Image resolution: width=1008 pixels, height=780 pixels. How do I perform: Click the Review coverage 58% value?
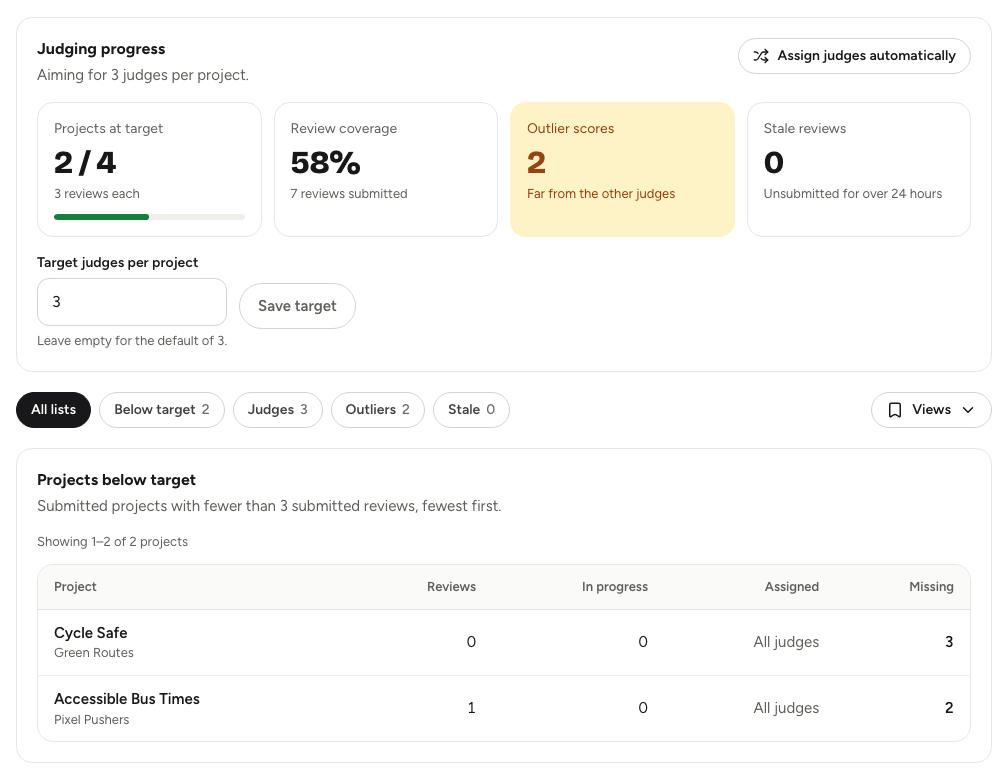point(325,163)
